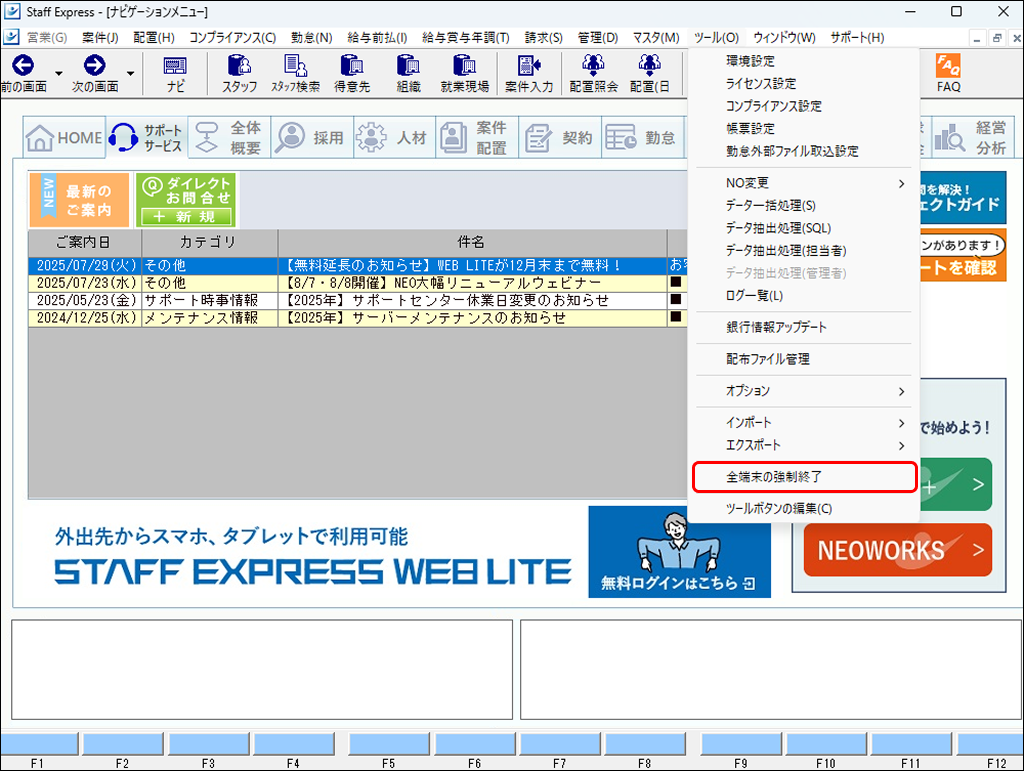Open the サポート(H) menu
The height and width of the screenshot is (771, 1024).
[857, 38]
